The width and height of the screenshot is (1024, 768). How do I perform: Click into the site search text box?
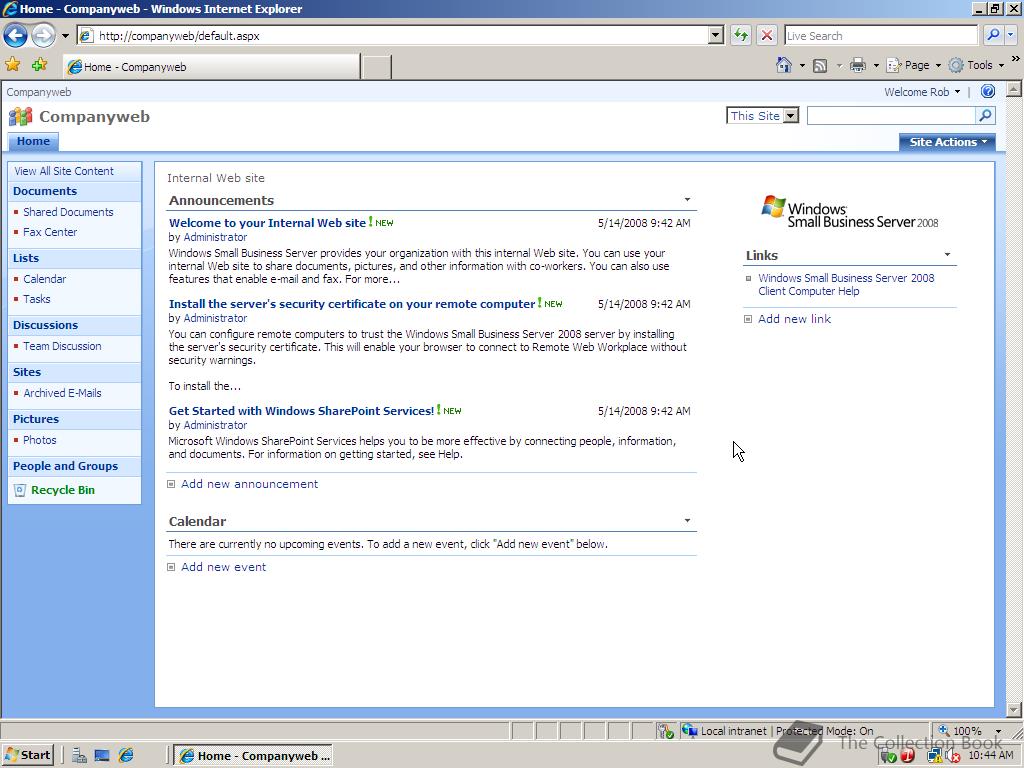pyautogui.click(x=891, y=116)
